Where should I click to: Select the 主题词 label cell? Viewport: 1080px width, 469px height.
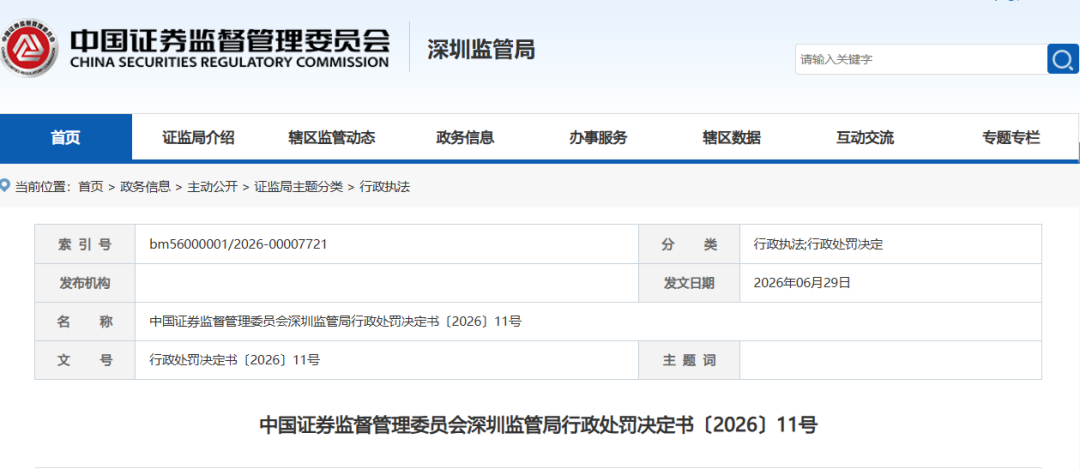click(x=689, y=359)
